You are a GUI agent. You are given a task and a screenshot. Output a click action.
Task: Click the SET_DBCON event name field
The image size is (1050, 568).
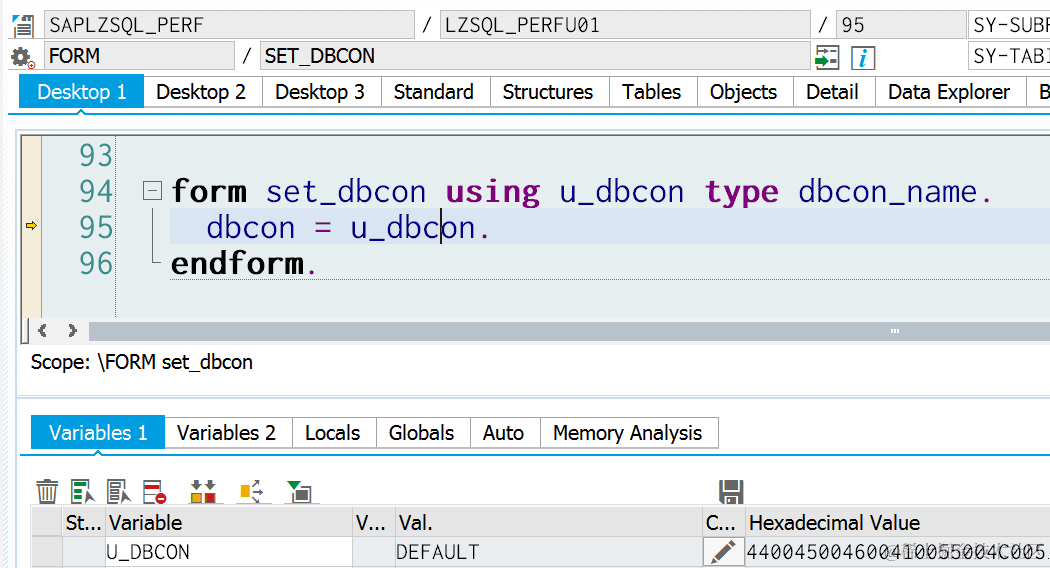point(534,56)
